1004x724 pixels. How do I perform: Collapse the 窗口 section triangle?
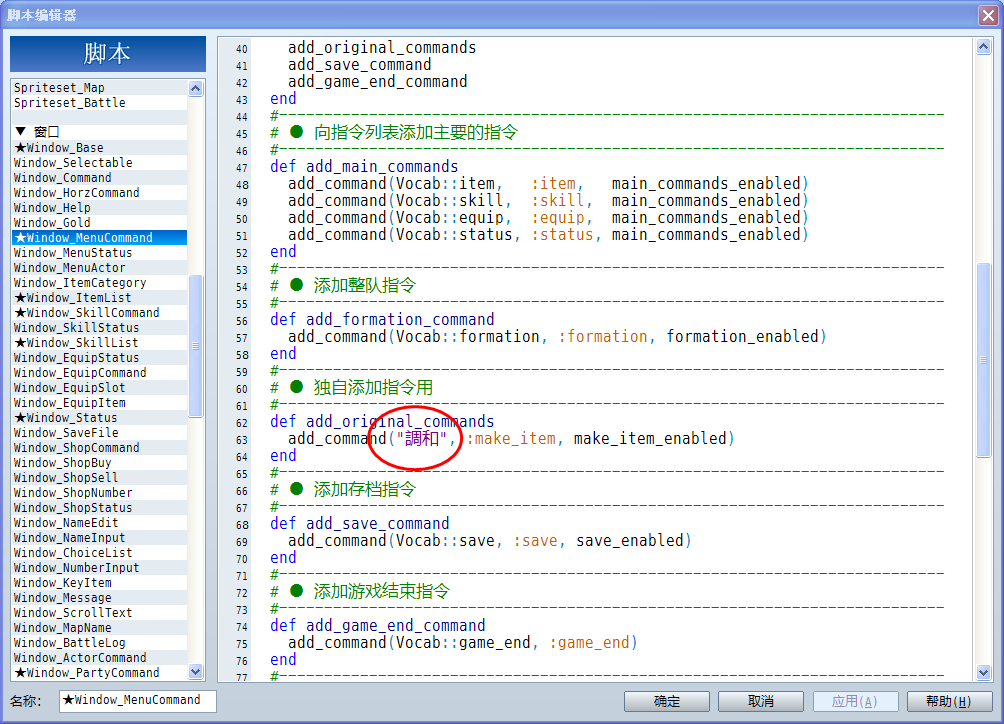pyautogui.click(x=20, y=132)
